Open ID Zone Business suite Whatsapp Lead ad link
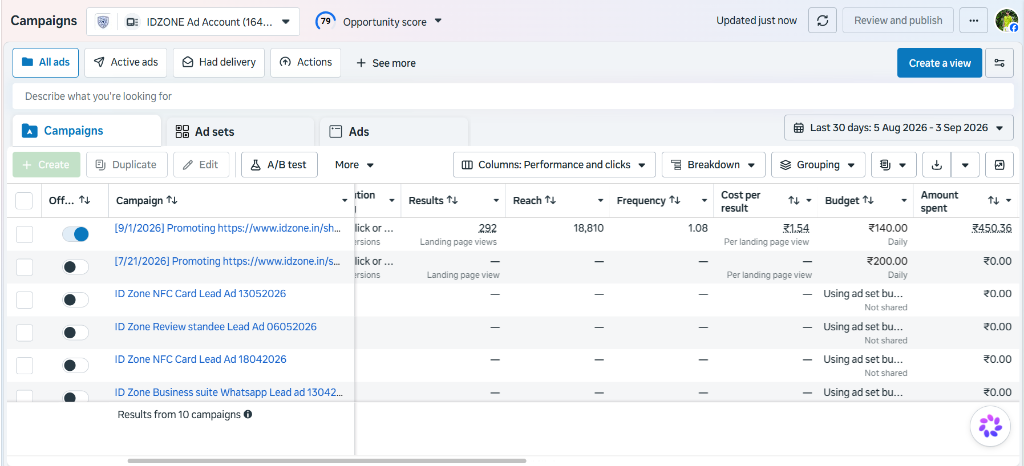The height and width of the screenshot is (466, 1024). click(x=229, y=392)
